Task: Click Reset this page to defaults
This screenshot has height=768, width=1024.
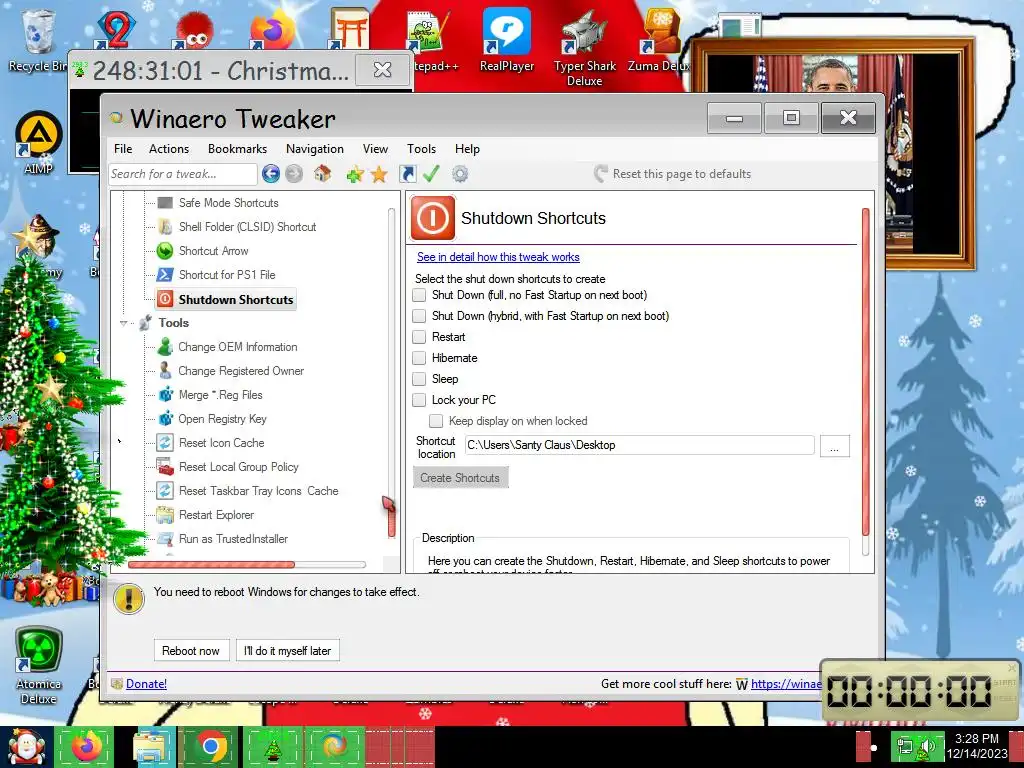Action: tap(673, 174)
